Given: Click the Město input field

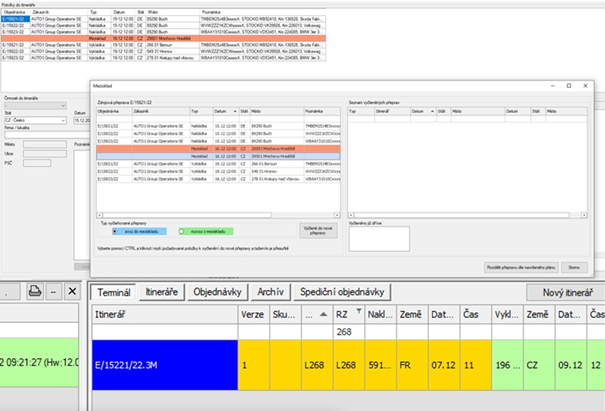Looking at the screenshot, I should [45, 144].
